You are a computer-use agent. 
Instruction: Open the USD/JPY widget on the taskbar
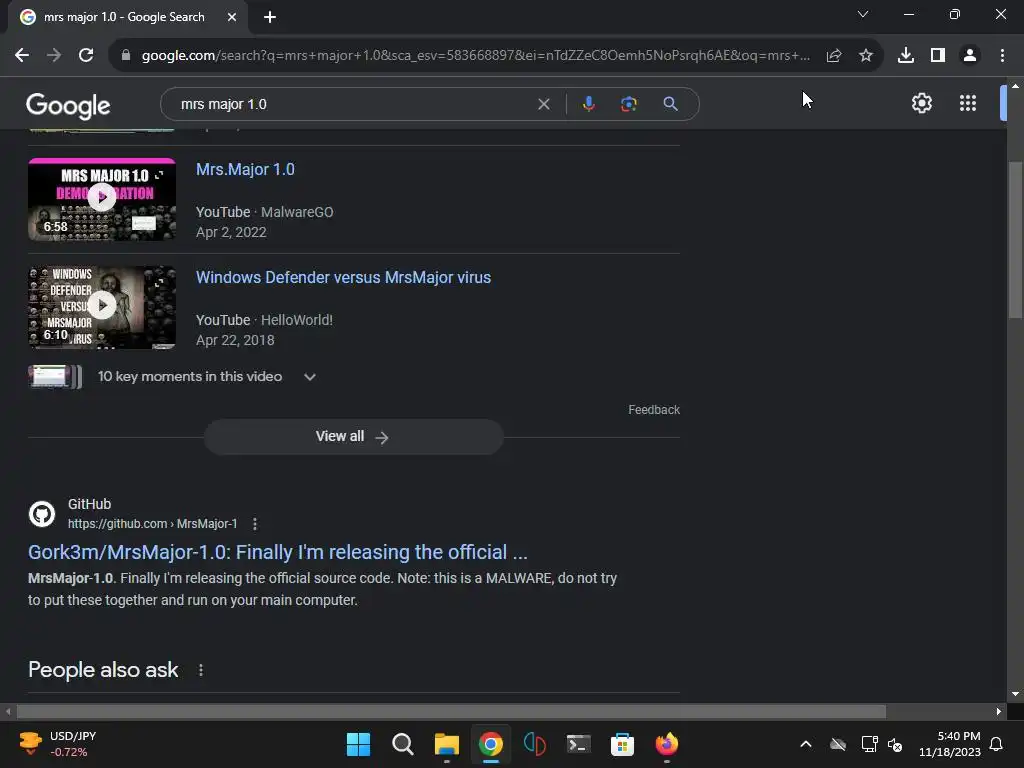tap(57, 744)
